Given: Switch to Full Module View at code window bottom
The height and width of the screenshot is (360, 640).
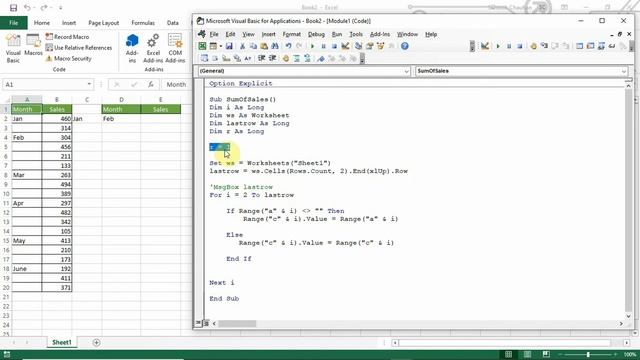Looking at the screenshot, I should pos(206,323).
